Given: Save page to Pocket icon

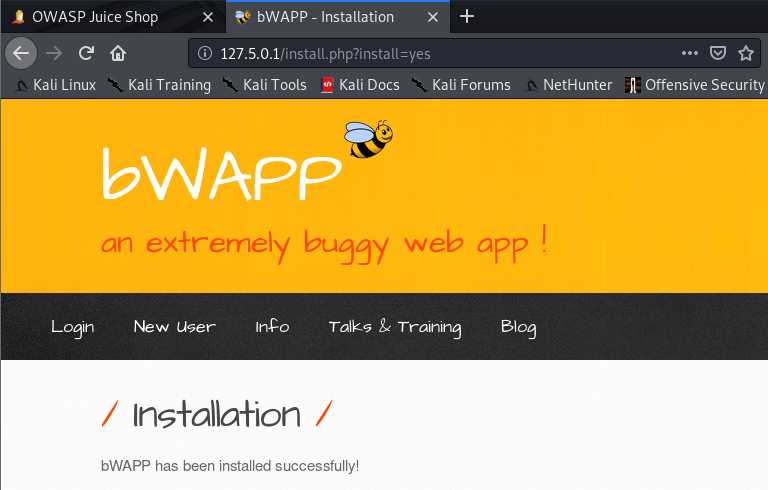Looking at the screenshot, I should click(718, 53).
